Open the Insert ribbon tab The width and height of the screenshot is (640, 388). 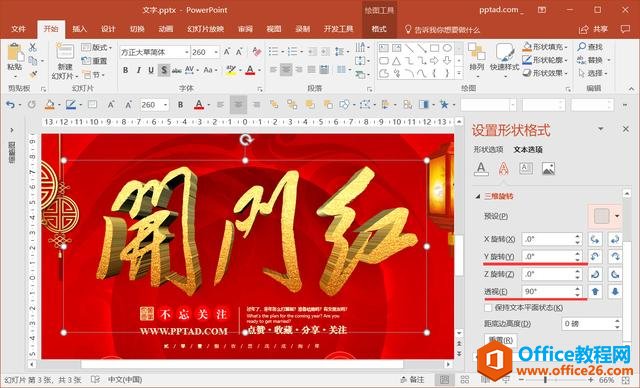79,29
